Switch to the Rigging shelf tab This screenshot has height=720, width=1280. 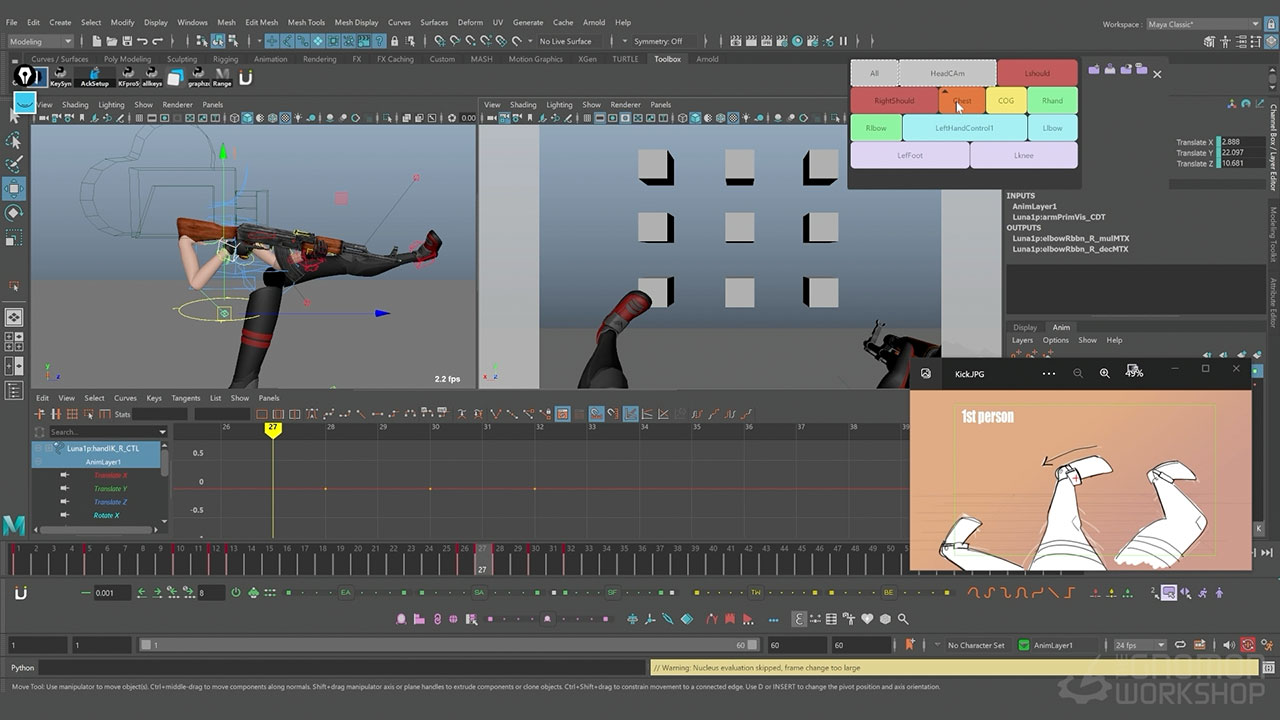(225, 59)
